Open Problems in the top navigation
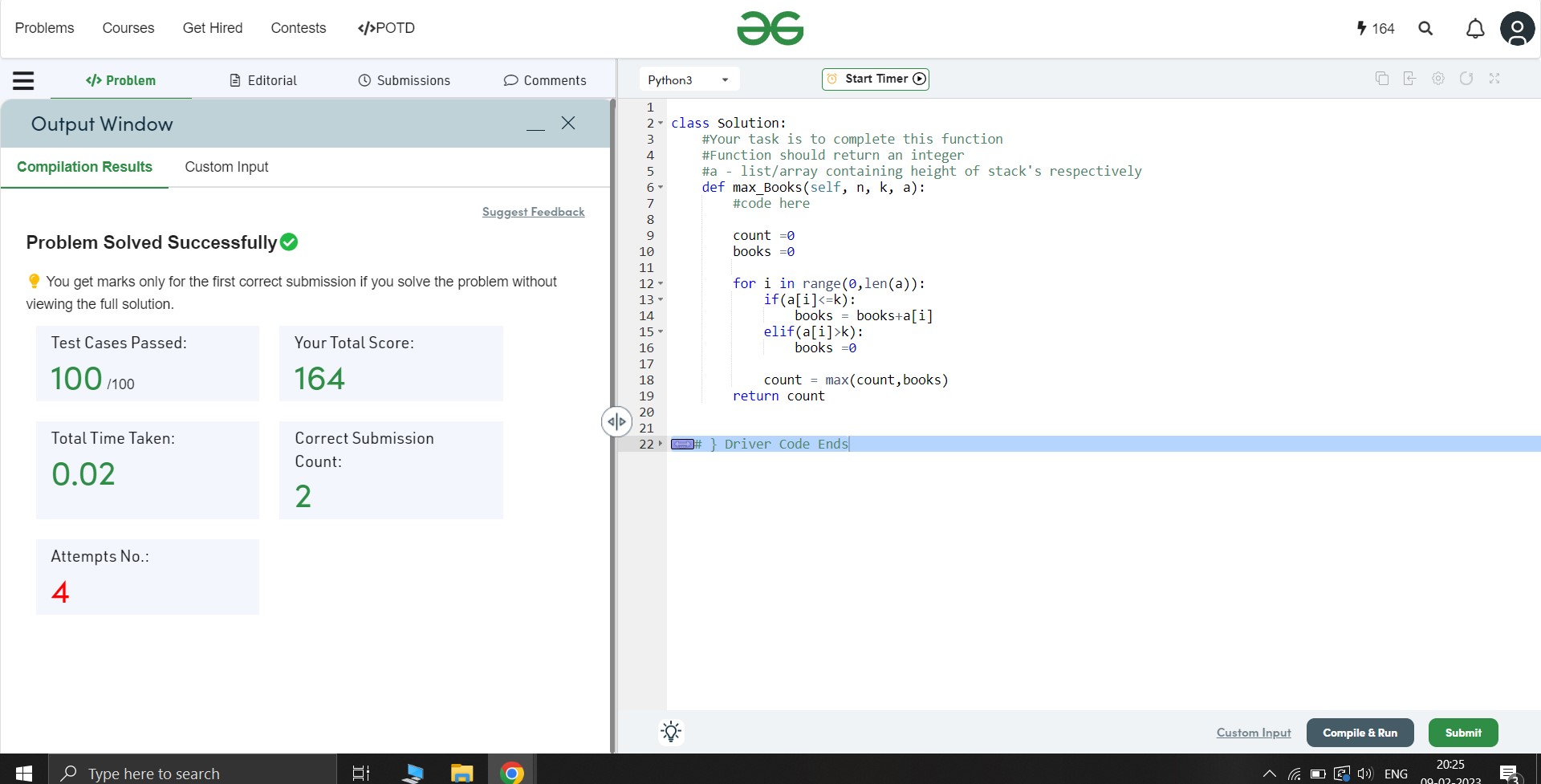The image size is (1541, 784). pyautogui.click(x=44, y=28)
